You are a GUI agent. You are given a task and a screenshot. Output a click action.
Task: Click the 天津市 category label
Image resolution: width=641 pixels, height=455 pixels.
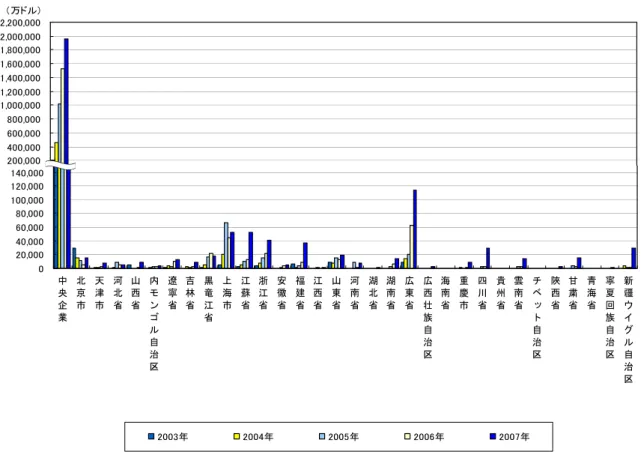click(x=99, y=293)
